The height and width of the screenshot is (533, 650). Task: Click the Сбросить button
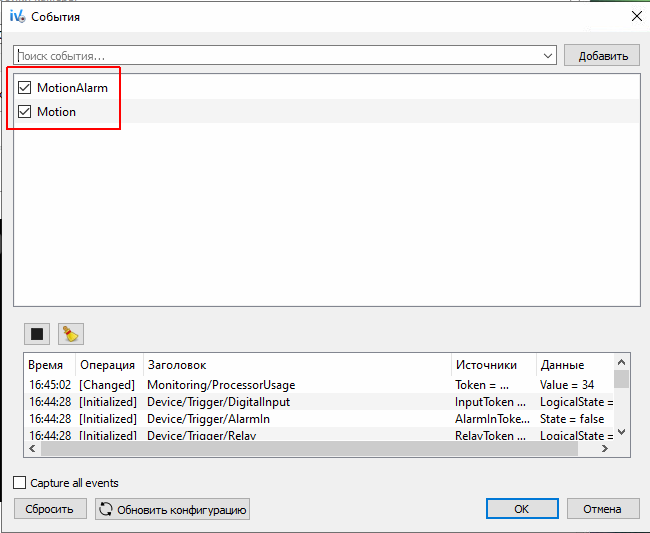(x=50, y=509)
